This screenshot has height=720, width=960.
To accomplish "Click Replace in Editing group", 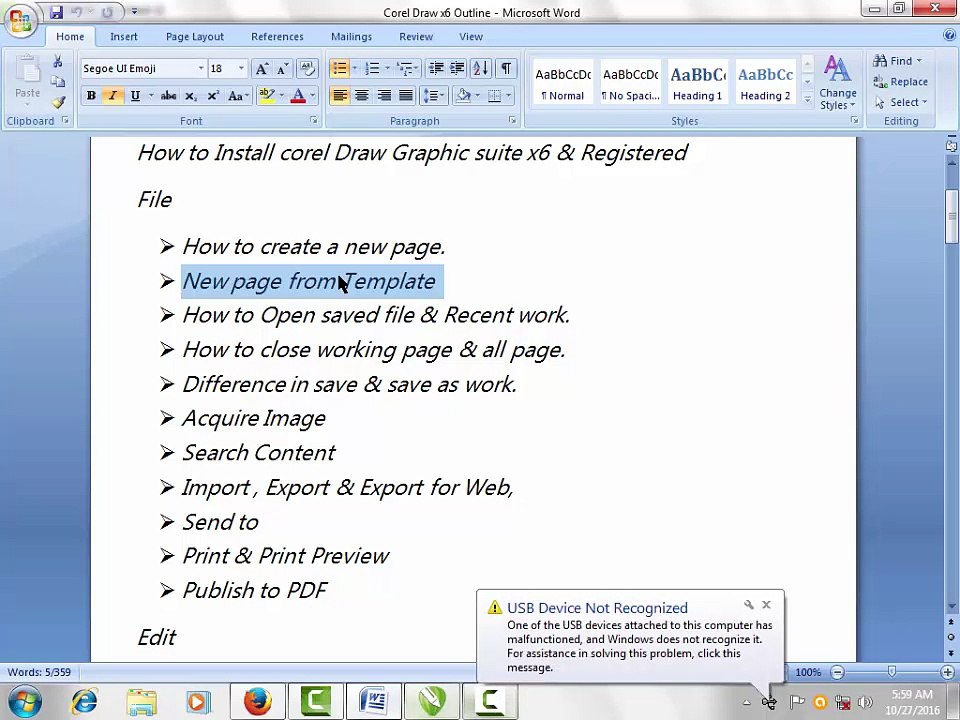I will (x=901, y=81).
